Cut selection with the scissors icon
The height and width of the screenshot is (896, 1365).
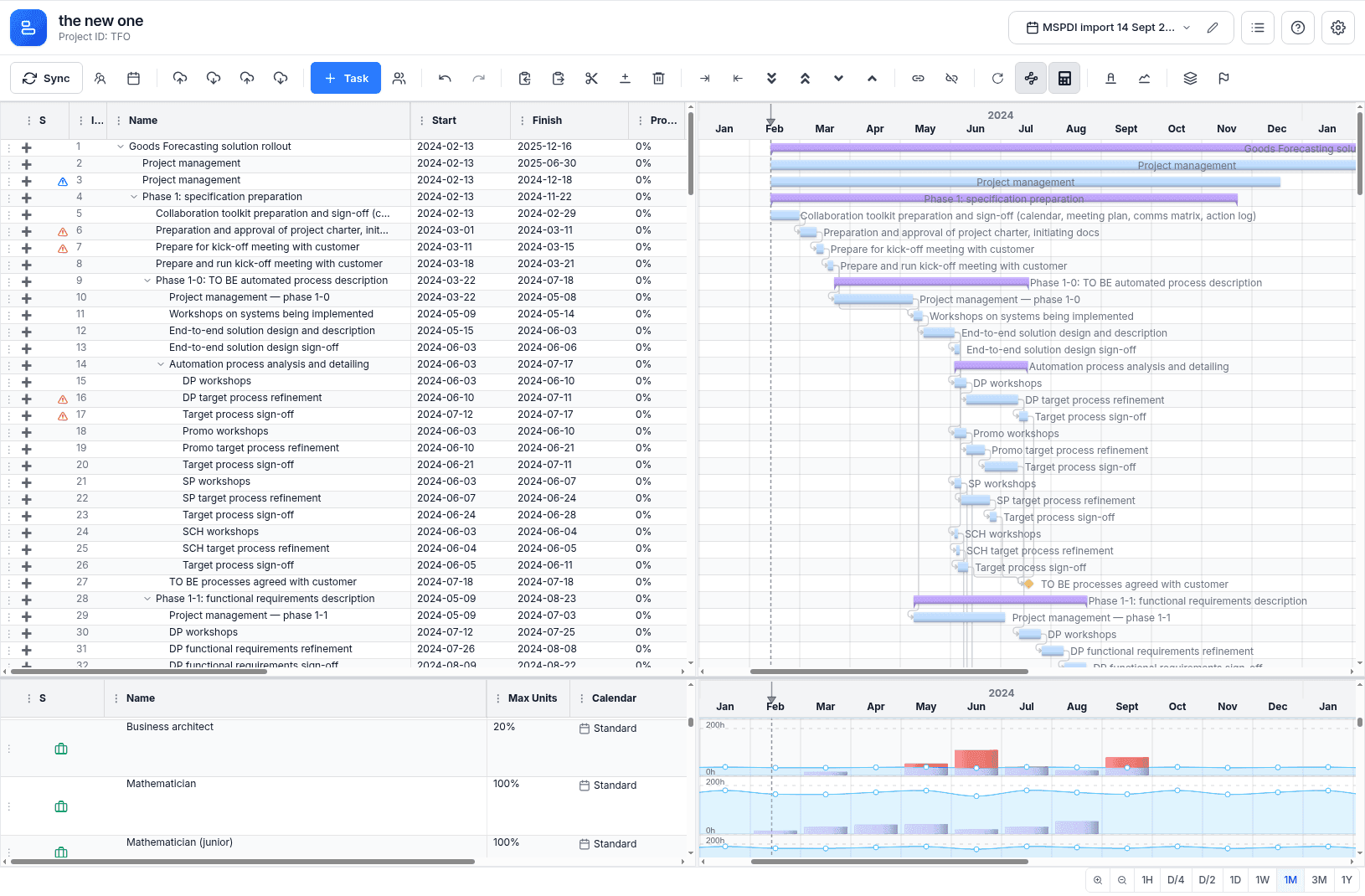[x=592, y=78]
